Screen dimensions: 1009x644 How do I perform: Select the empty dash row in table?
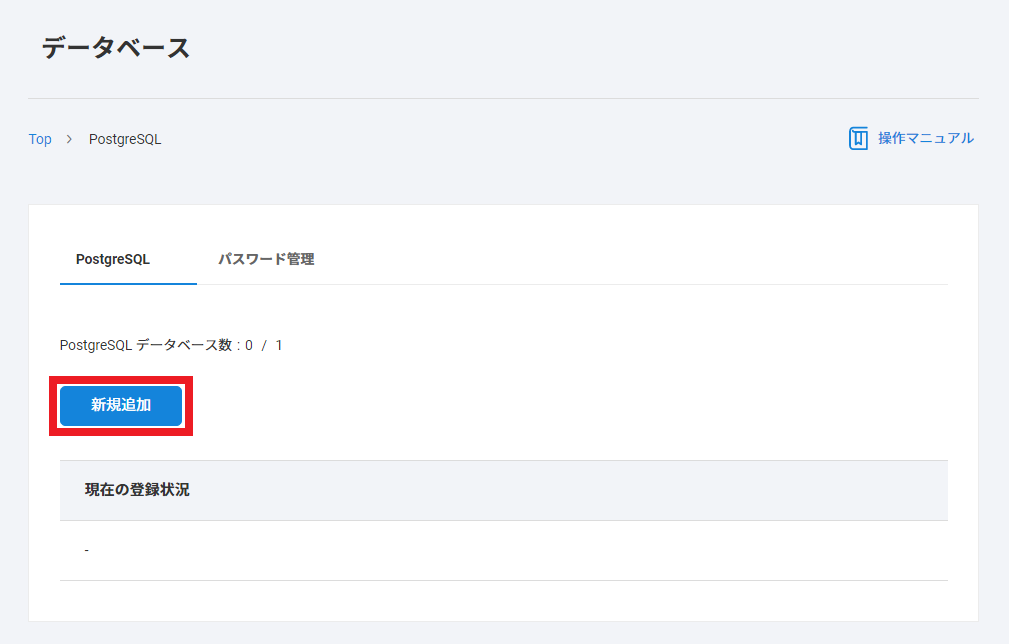tap(504, 551)
